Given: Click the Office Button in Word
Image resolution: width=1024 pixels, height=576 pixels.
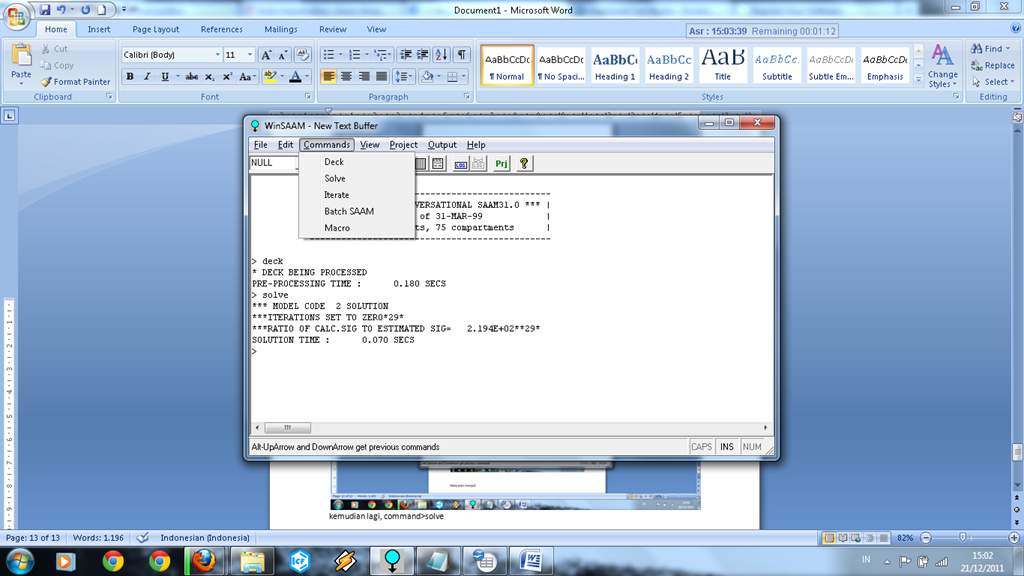Looking at the screenshot, I should point(16,16).
